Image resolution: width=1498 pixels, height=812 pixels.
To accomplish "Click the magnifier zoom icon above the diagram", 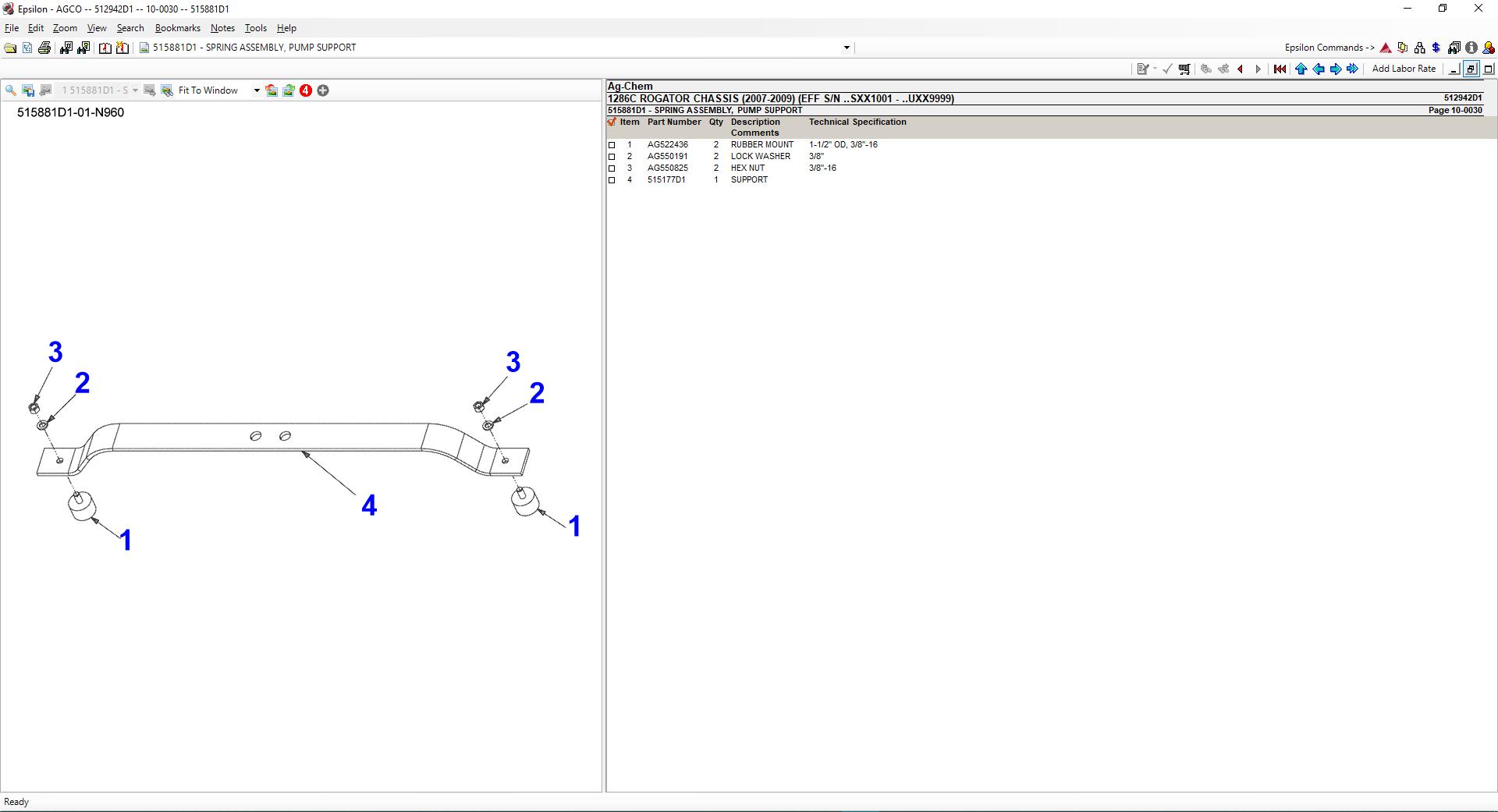I will [11, 90].
